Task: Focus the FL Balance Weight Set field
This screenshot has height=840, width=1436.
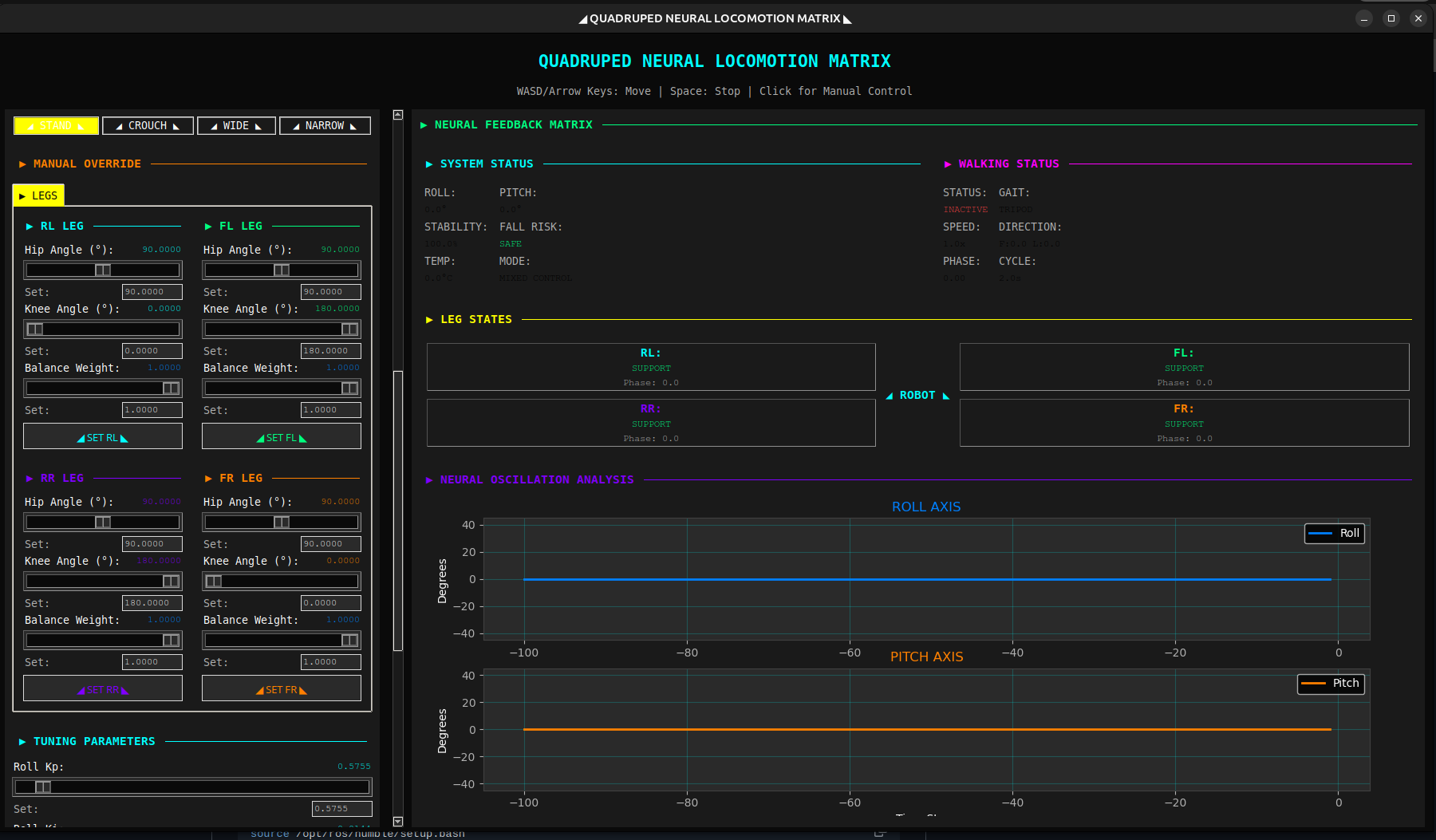Action: (x=331, y=410)
